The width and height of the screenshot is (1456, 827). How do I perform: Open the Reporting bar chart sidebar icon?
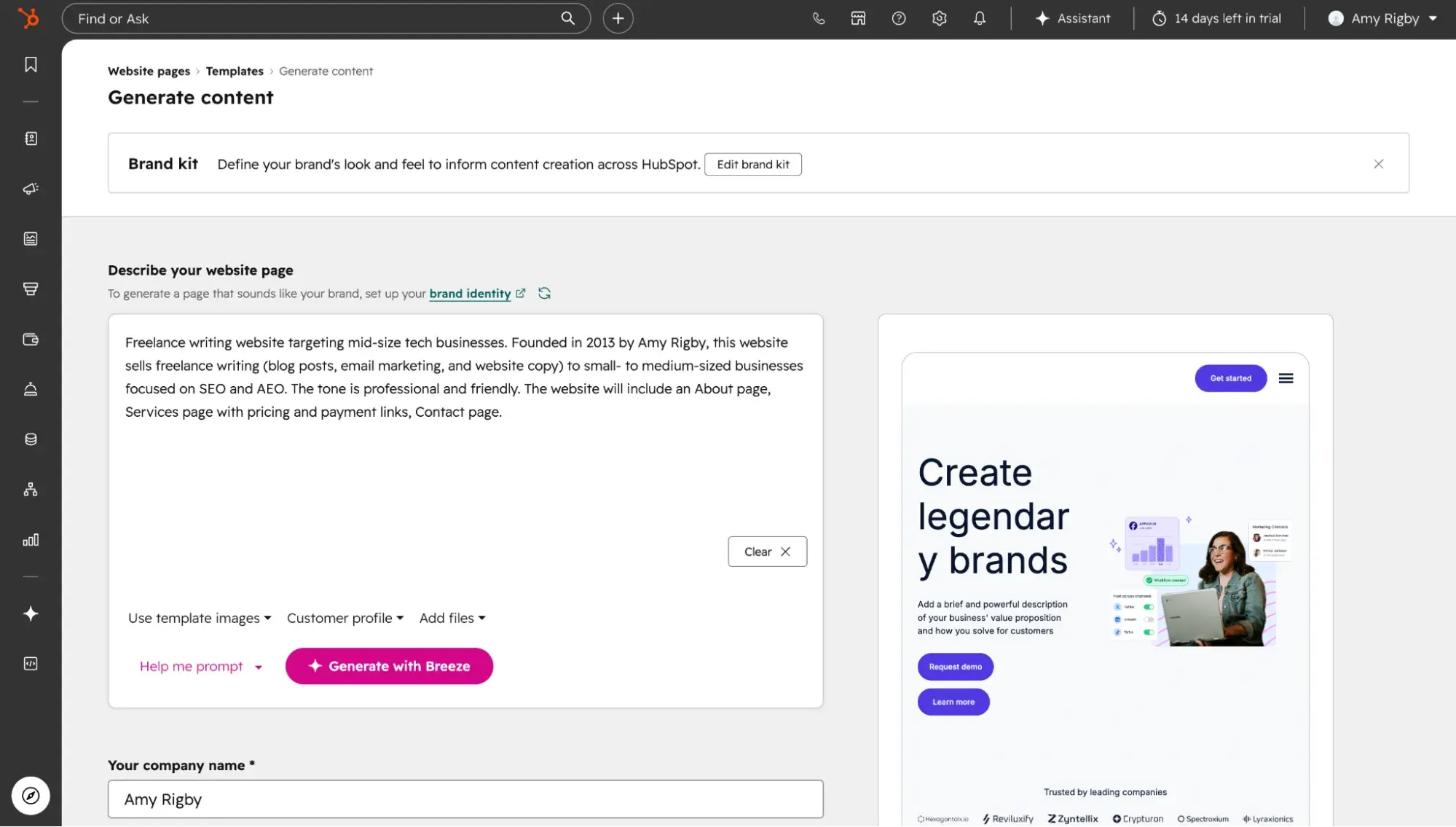31,540
